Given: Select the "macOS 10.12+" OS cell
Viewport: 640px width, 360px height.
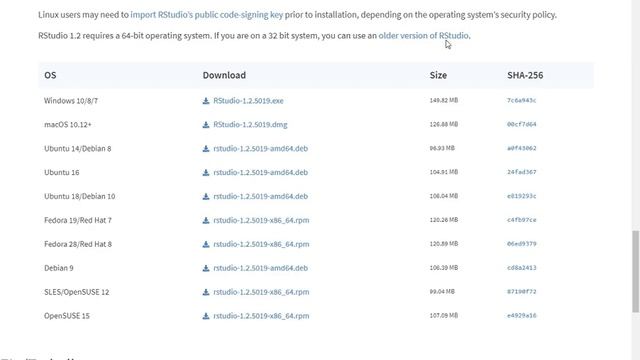Looking at the screenshot, I should pyautogui.click(x=68, y=124).
